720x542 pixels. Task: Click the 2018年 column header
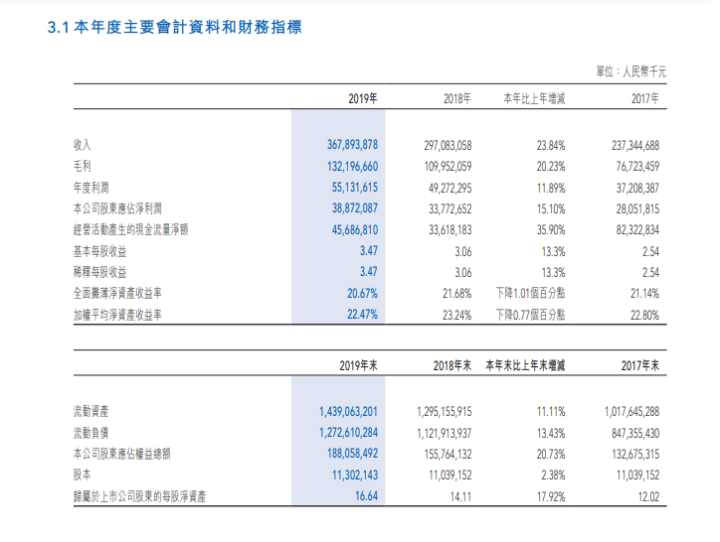click(x=457, y=99)
